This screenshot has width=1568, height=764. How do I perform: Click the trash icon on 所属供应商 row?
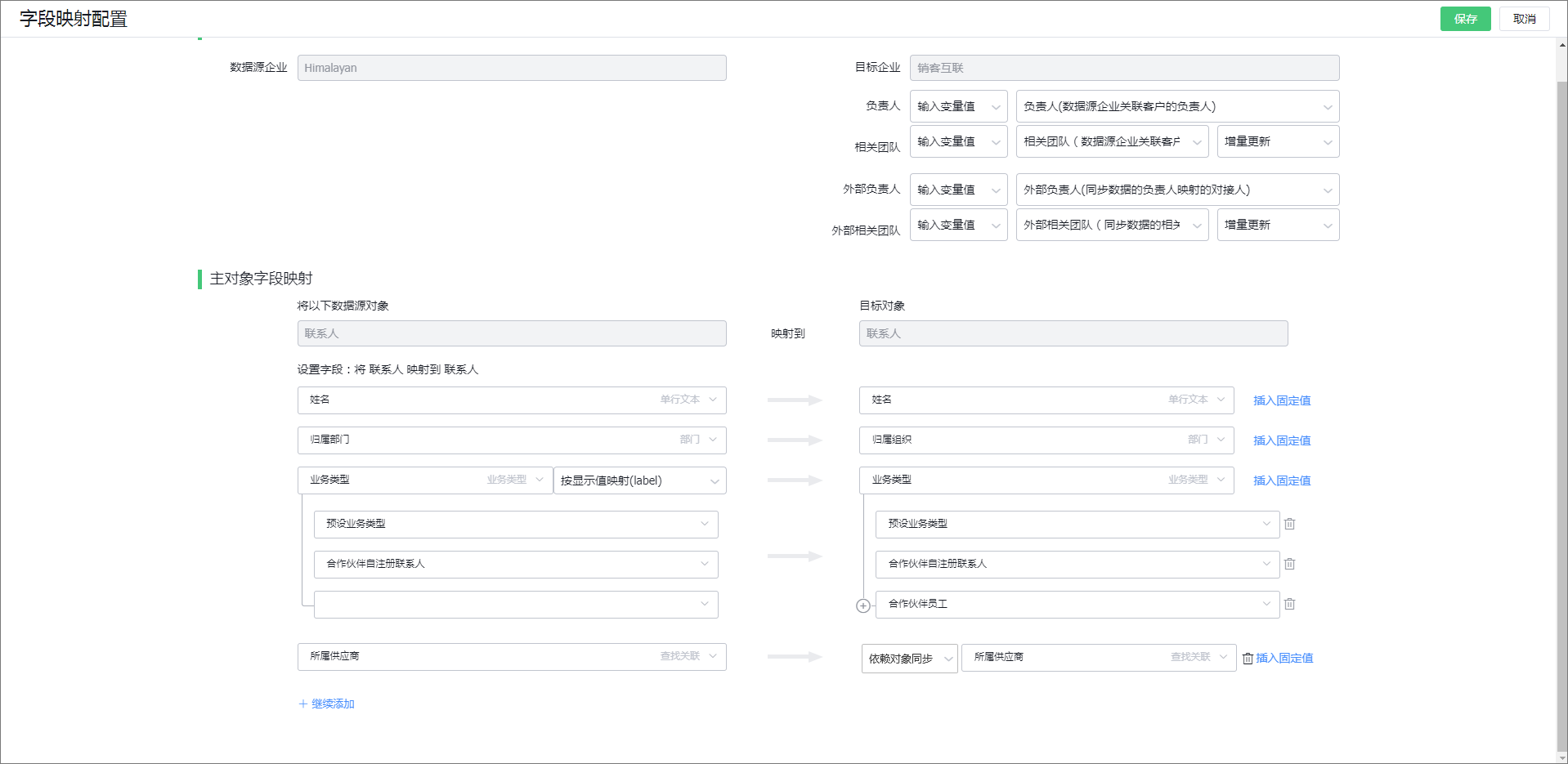(1248, 658)
